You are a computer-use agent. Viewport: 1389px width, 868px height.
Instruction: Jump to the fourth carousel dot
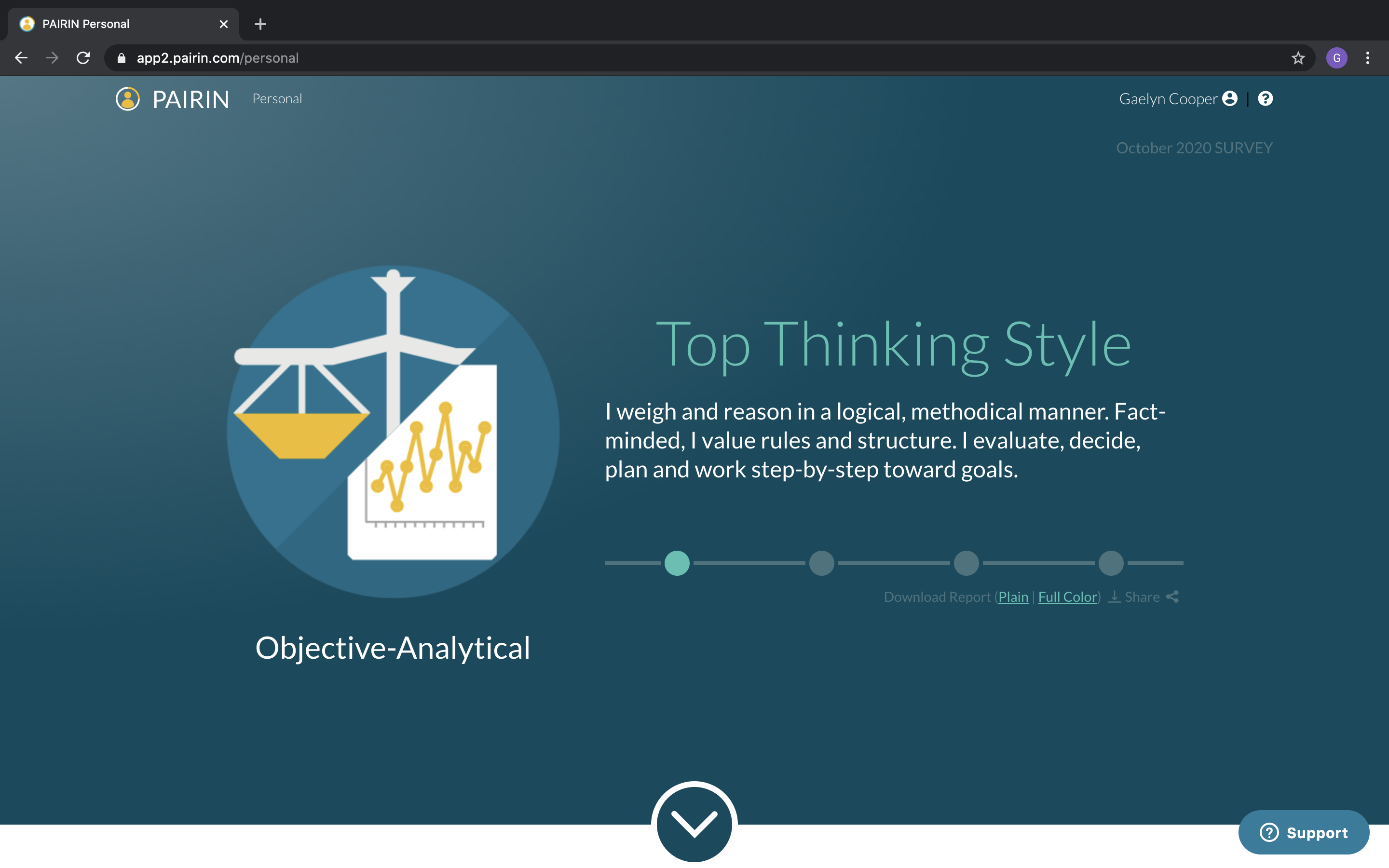tap(1111, 563)
